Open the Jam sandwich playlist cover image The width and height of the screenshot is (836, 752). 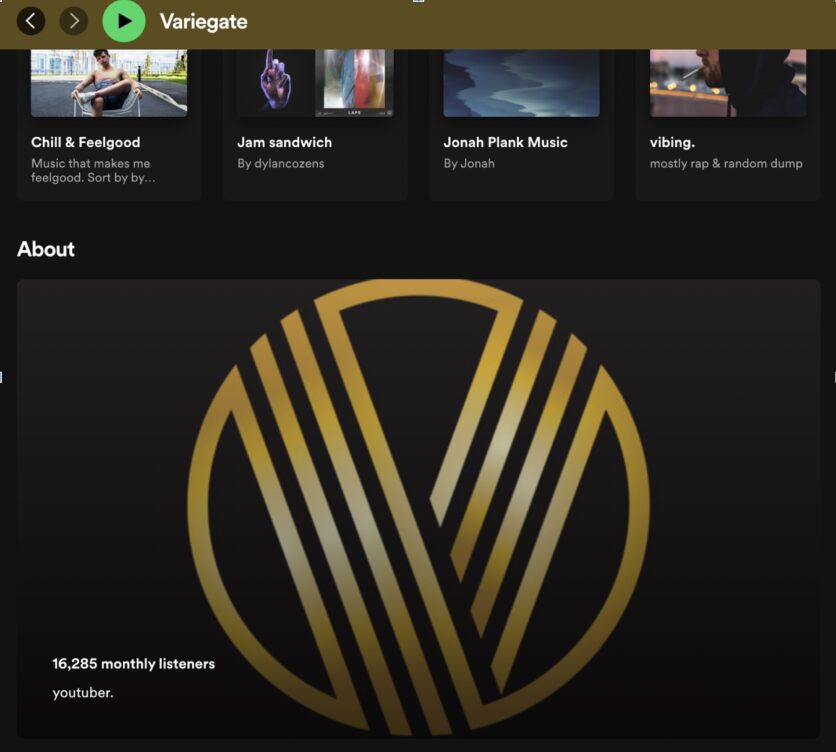(315, 83)
